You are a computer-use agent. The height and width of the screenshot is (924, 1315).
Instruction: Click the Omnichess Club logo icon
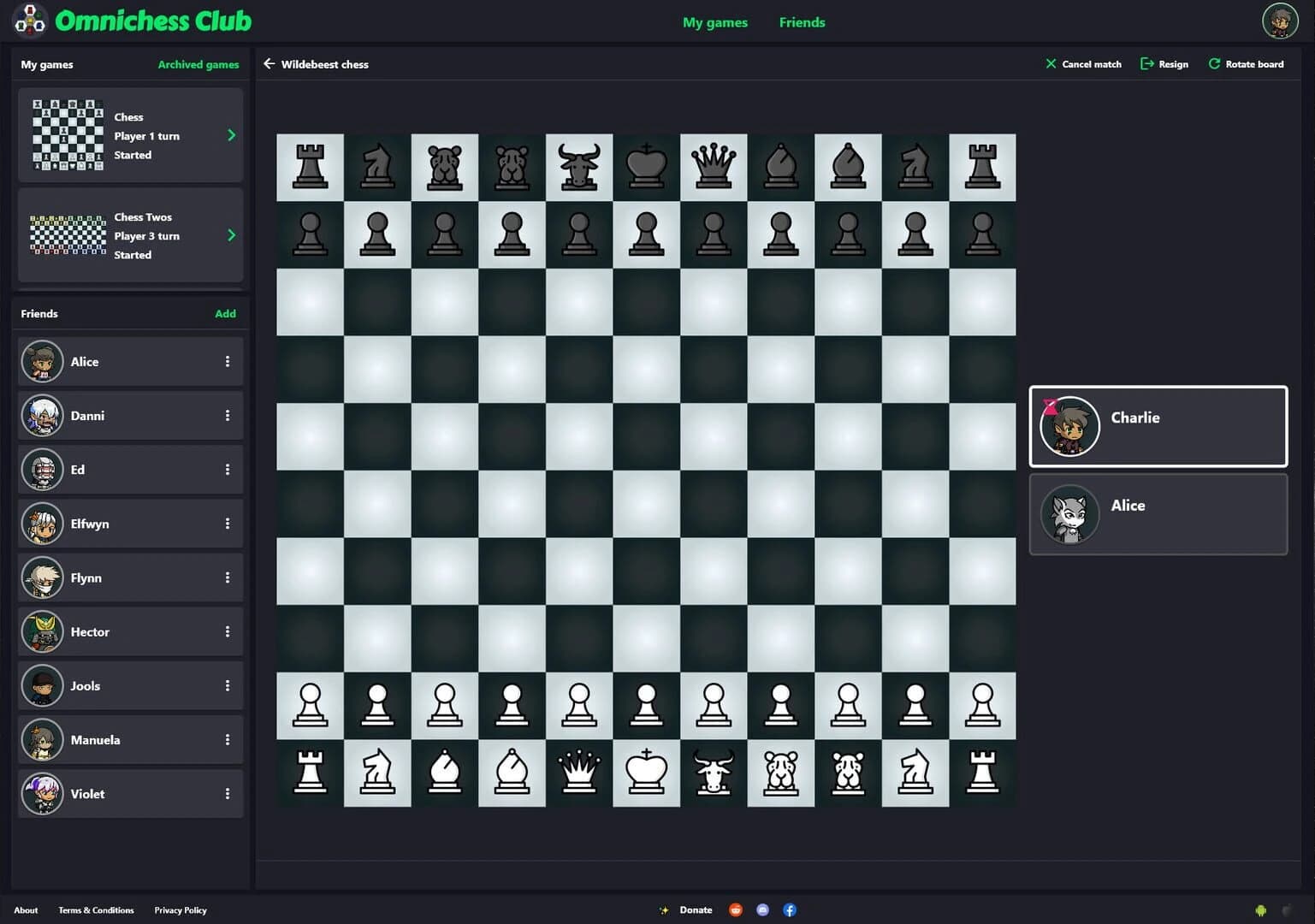coord(29,21)
